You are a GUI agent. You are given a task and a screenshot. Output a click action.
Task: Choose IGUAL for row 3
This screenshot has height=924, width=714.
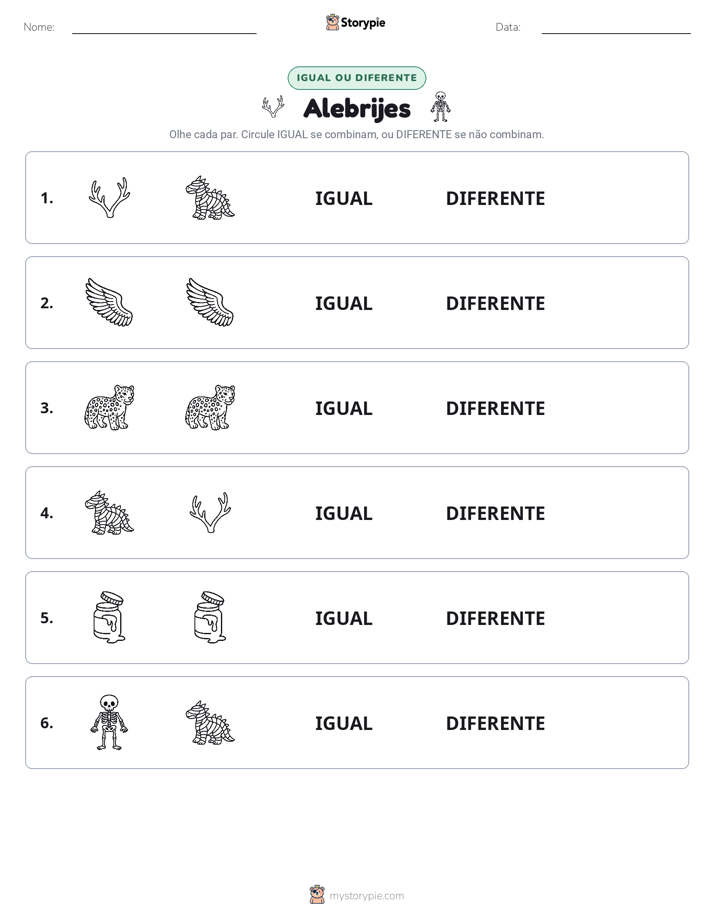click(x=343, y=408)
